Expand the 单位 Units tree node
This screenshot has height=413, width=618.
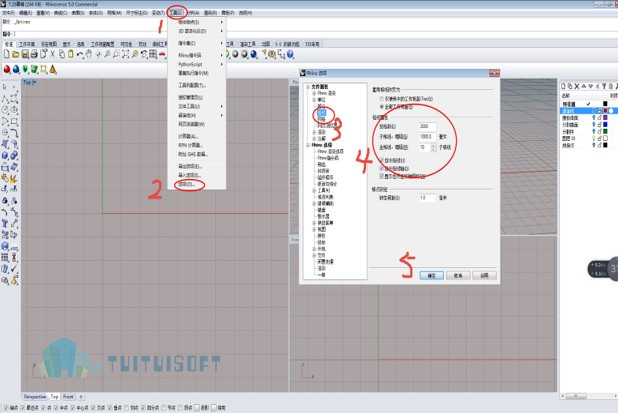(x=314, y=100)
